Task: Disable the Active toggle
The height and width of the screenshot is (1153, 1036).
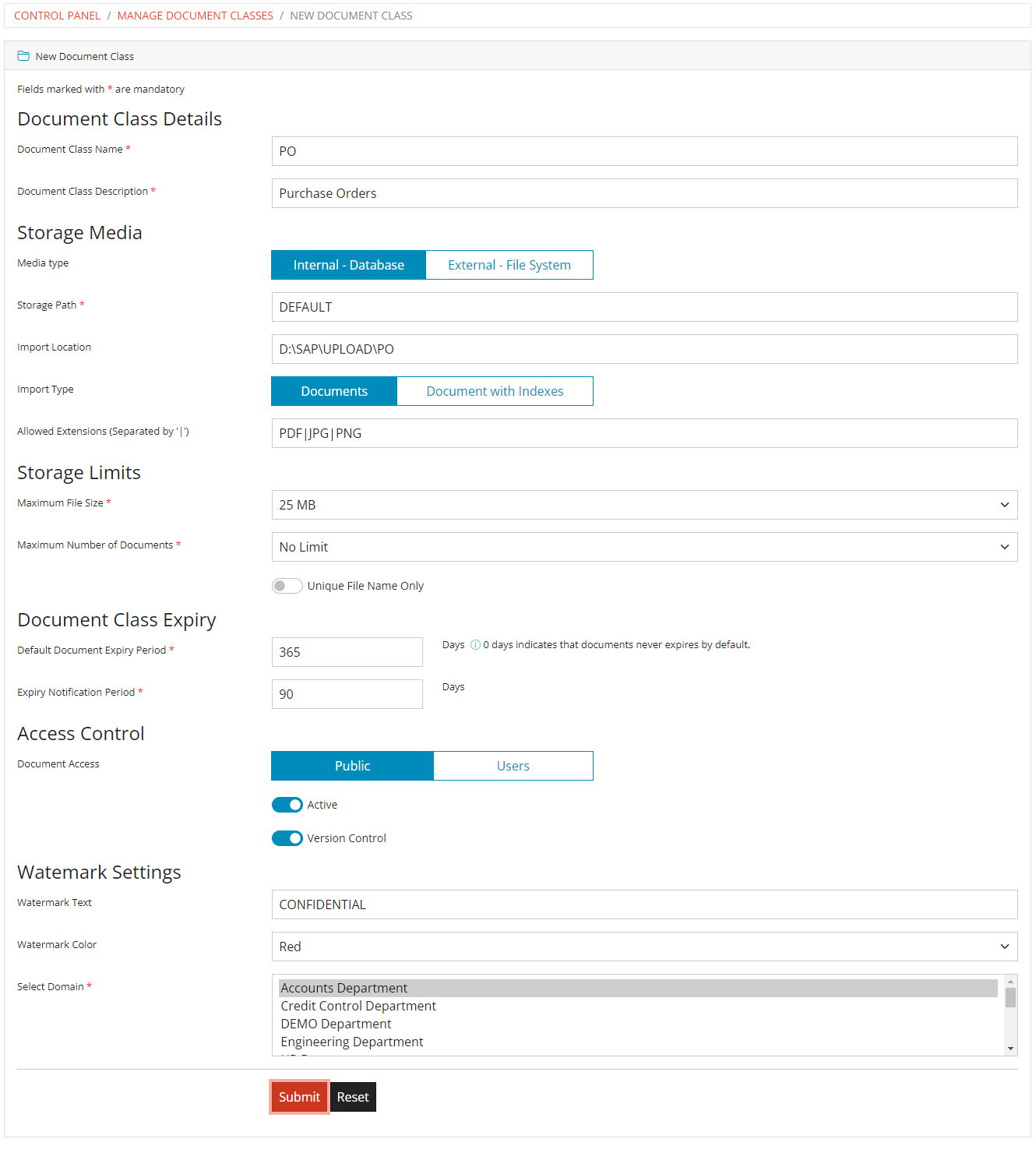Action: (x=287, y=804)
